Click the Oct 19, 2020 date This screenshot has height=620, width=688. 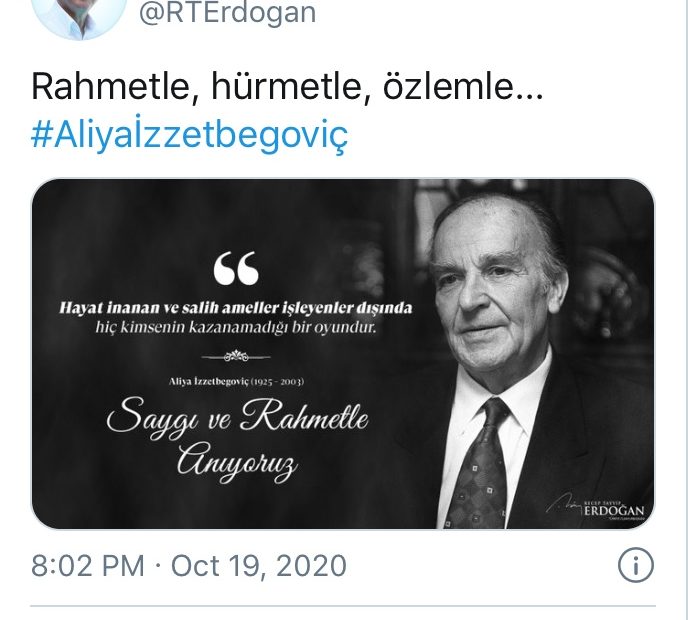pyautogui.click(x=259, y=566)
